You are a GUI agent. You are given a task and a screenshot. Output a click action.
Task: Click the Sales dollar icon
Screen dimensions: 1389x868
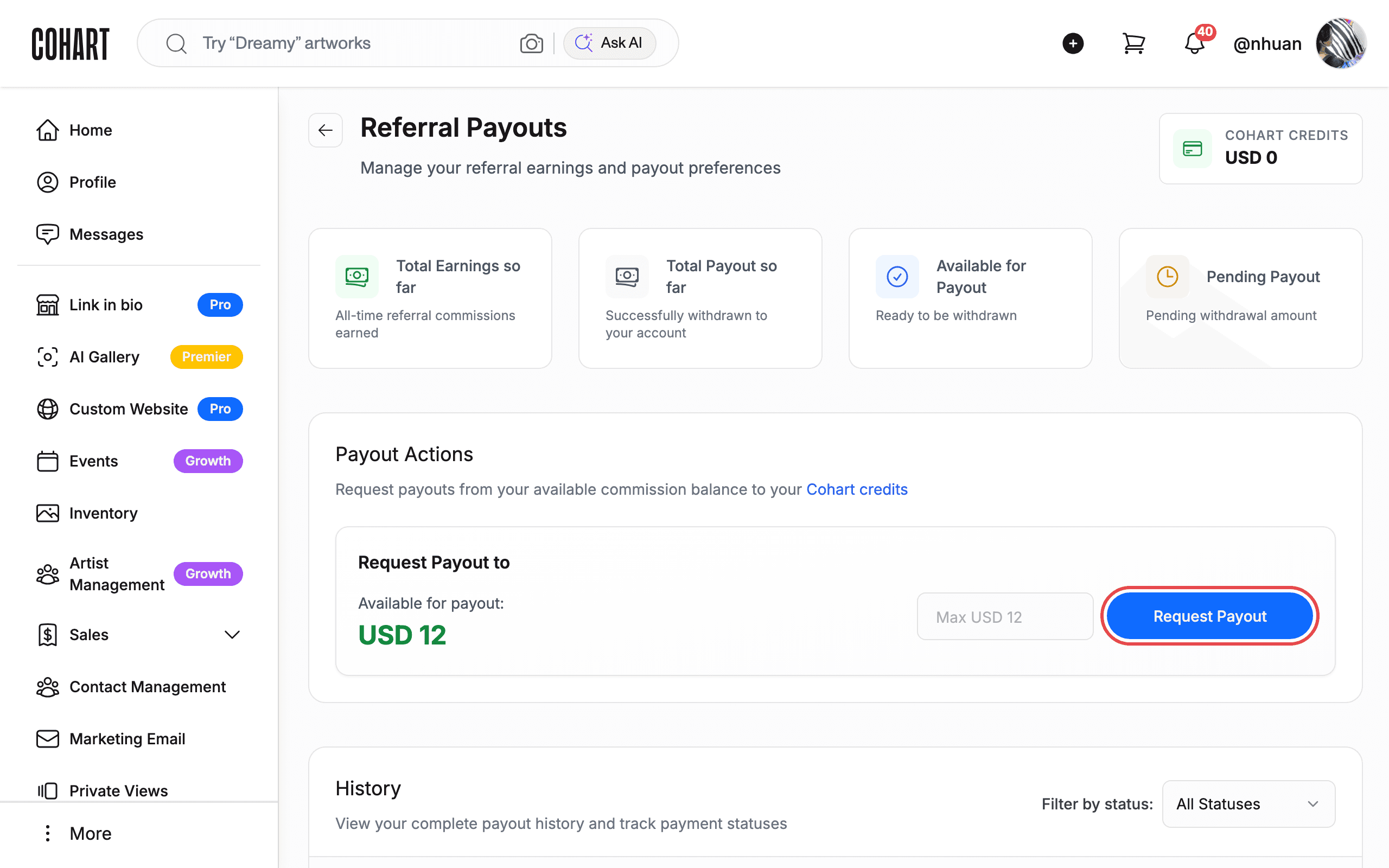[x=48, y=635]
